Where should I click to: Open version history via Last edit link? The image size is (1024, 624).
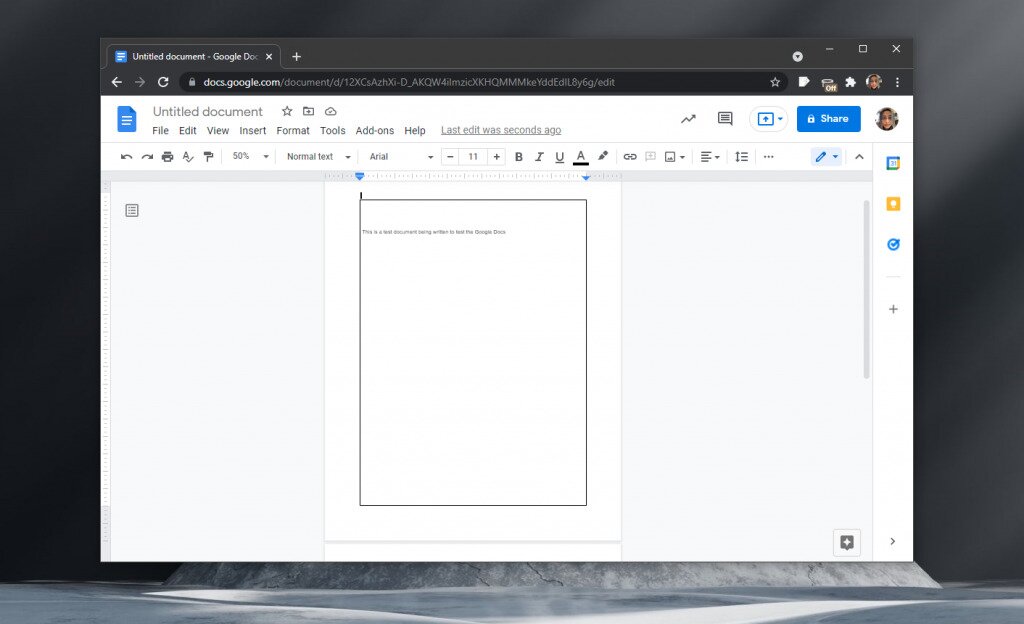pos(500,130)
